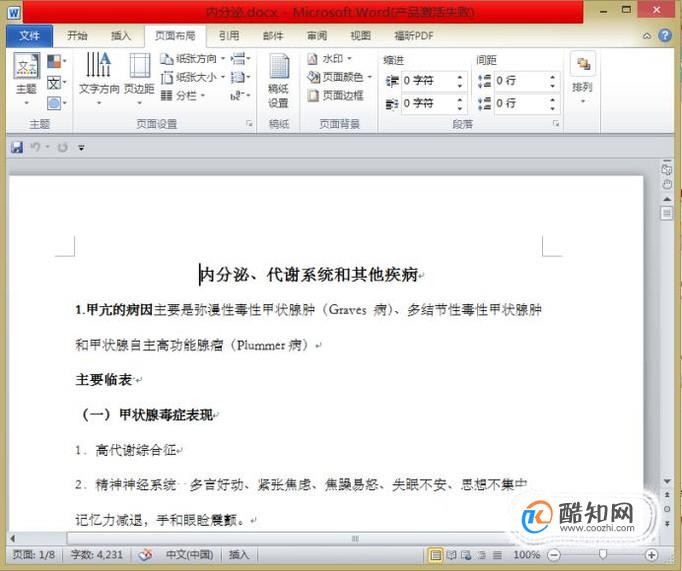Click spacing before value field
The height and width of the screenshot is (571, 682).
click(x=521, y=80)
